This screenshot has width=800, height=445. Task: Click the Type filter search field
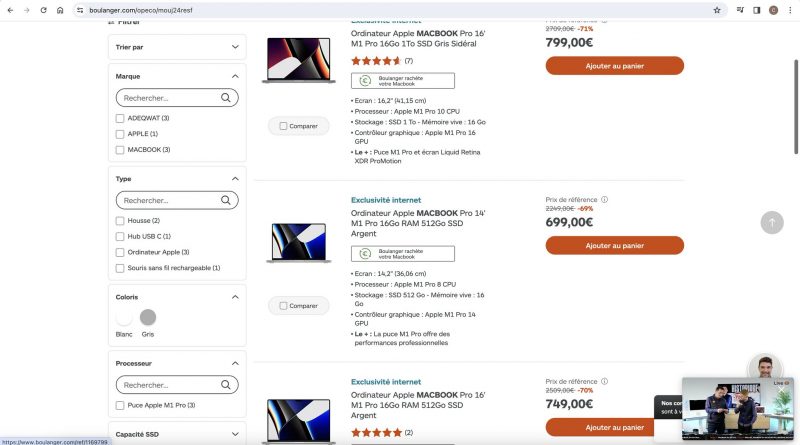click(x=167, y=201)
